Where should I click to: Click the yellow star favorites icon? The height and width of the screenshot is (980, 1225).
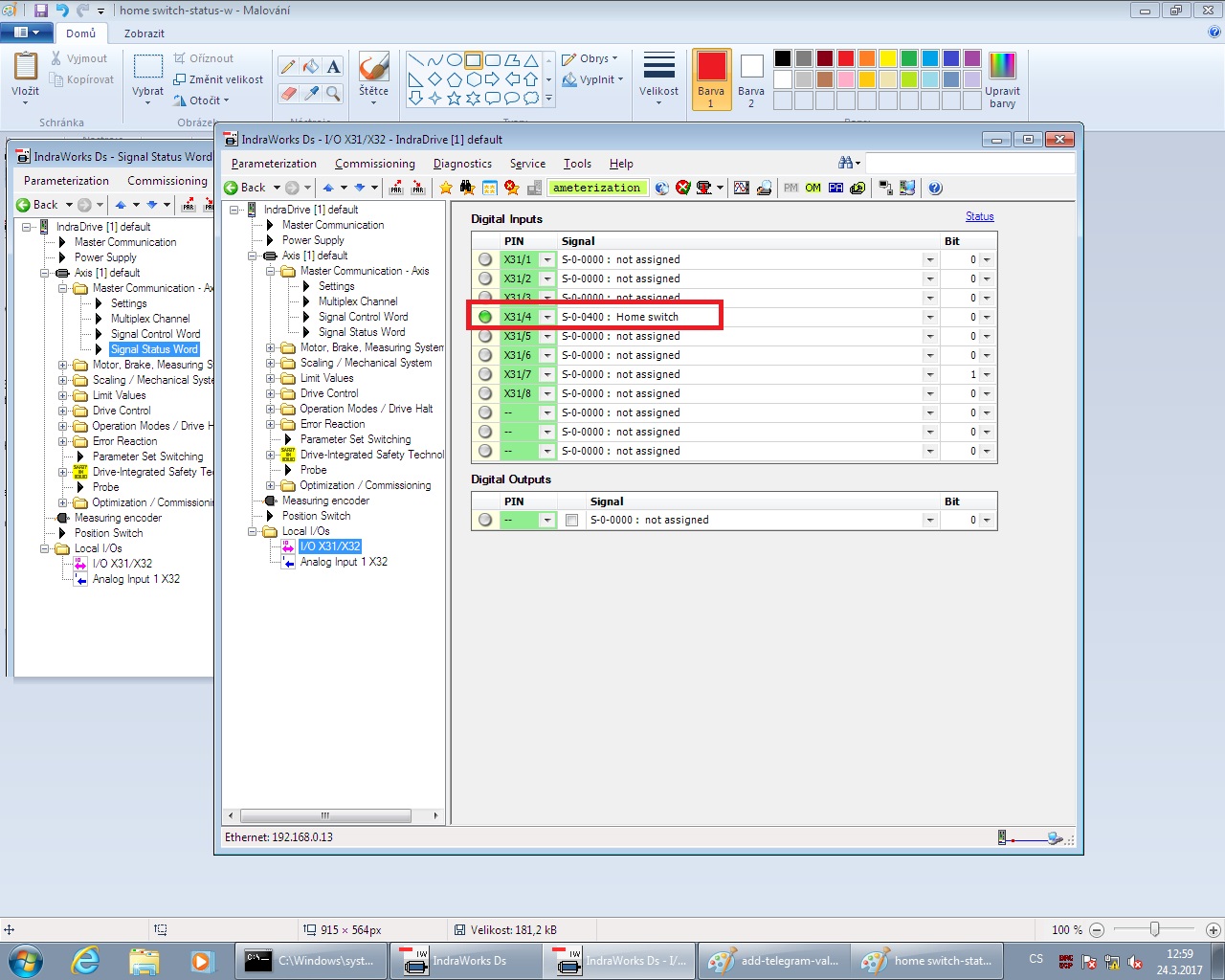[446, 188]
